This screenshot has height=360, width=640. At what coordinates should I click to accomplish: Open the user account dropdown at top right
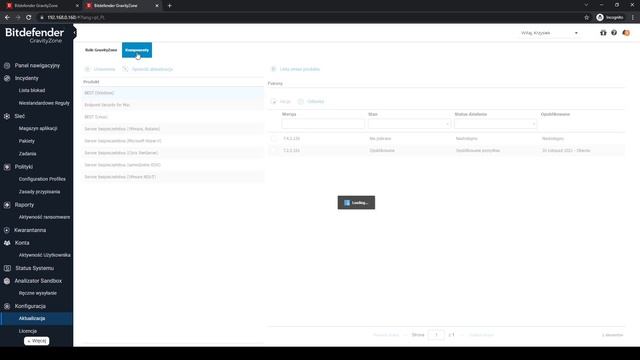549,33
